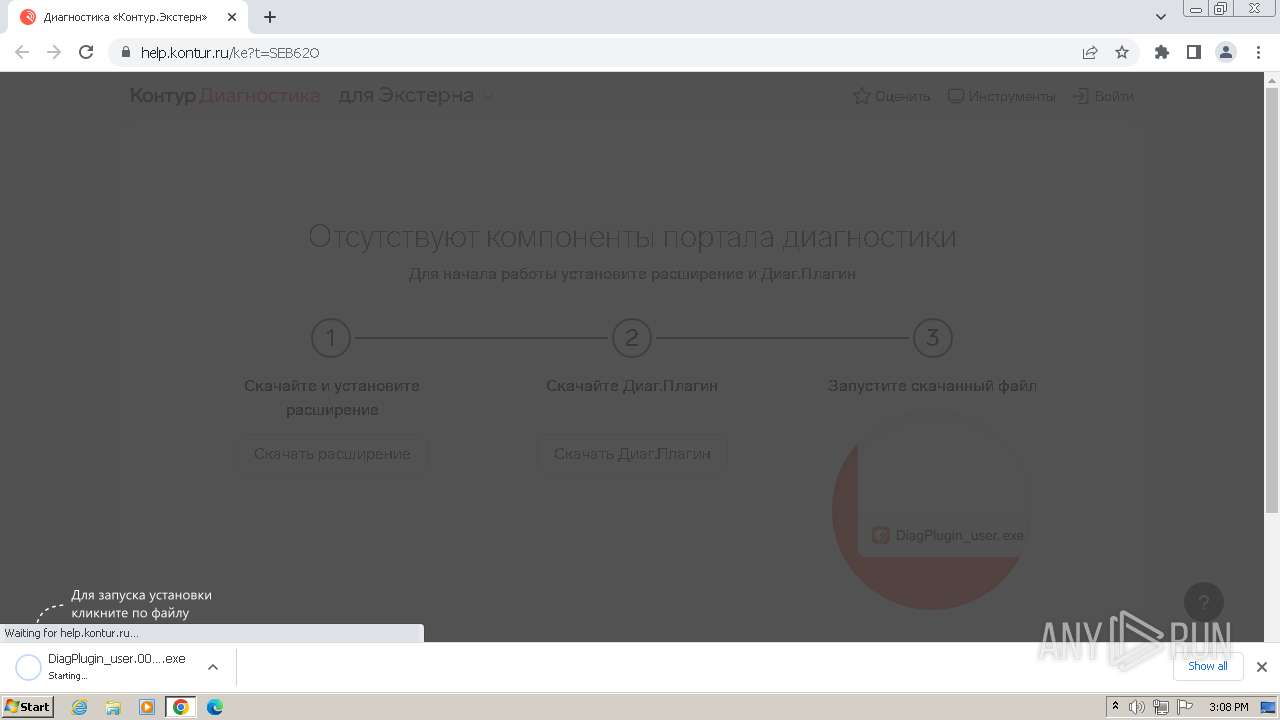The width and height of the screenshot is (1280, 720).
Task: Click the network tray icon
Action: [1161, 707]
